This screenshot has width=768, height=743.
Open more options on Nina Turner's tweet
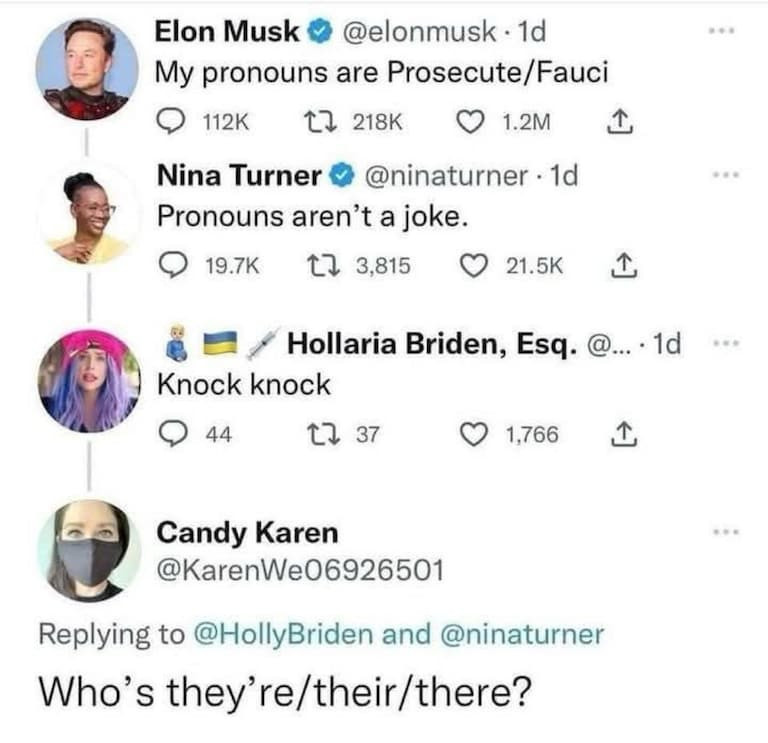click(x=723, y=175)
